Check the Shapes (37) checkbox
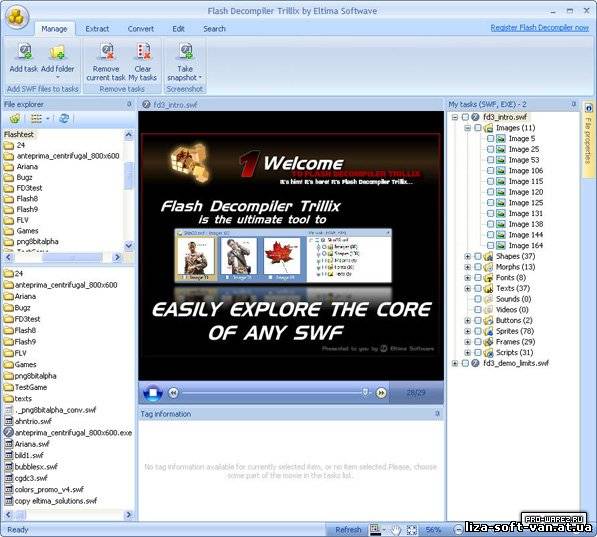 point(478,256)
